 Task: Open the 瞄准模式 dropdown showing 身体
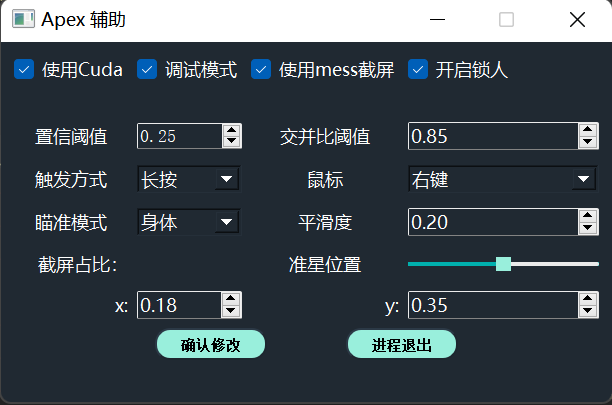pos(189,222)
